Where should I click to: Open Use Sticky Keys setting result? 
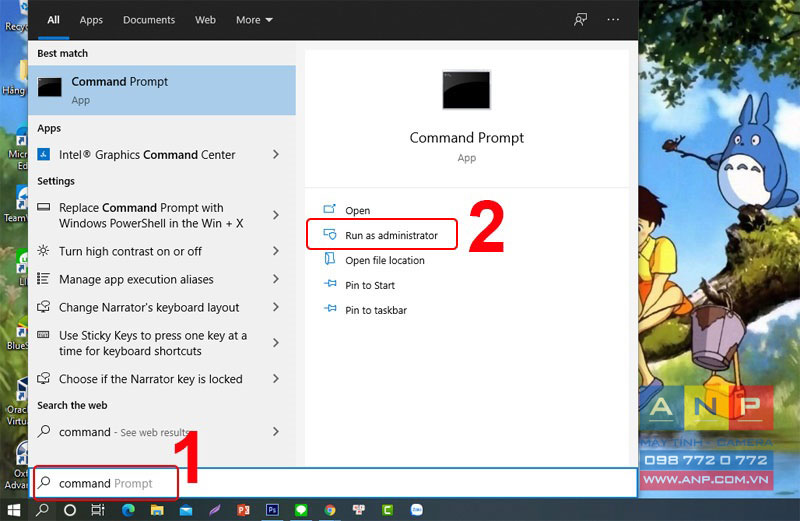click(153, 343)
